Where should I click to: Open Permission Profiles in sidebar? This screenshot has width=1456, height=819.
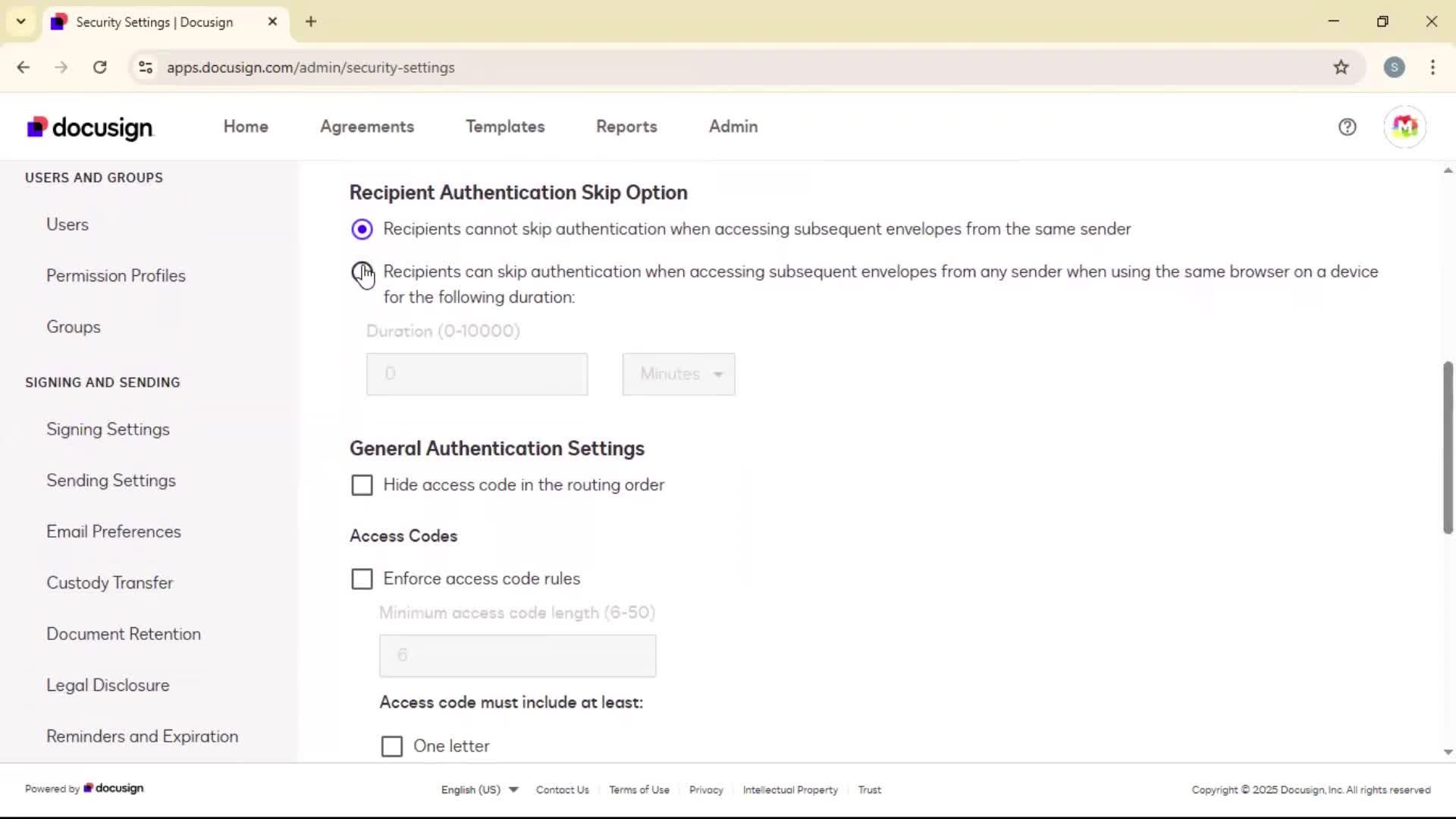point(116,276)
